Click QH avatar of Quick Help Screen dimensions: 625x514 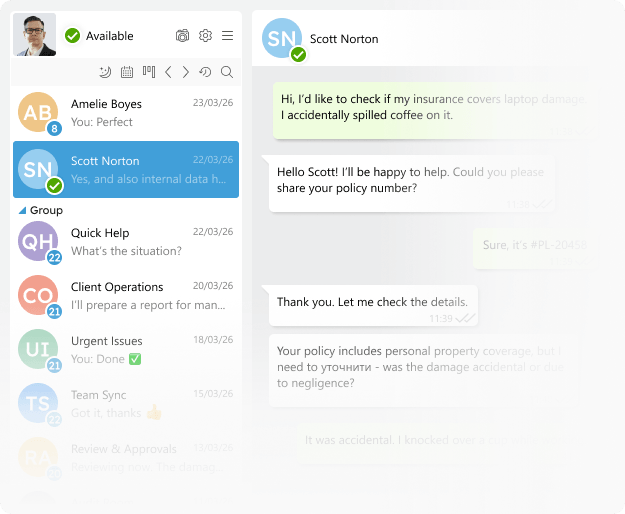tap(38, 241)
